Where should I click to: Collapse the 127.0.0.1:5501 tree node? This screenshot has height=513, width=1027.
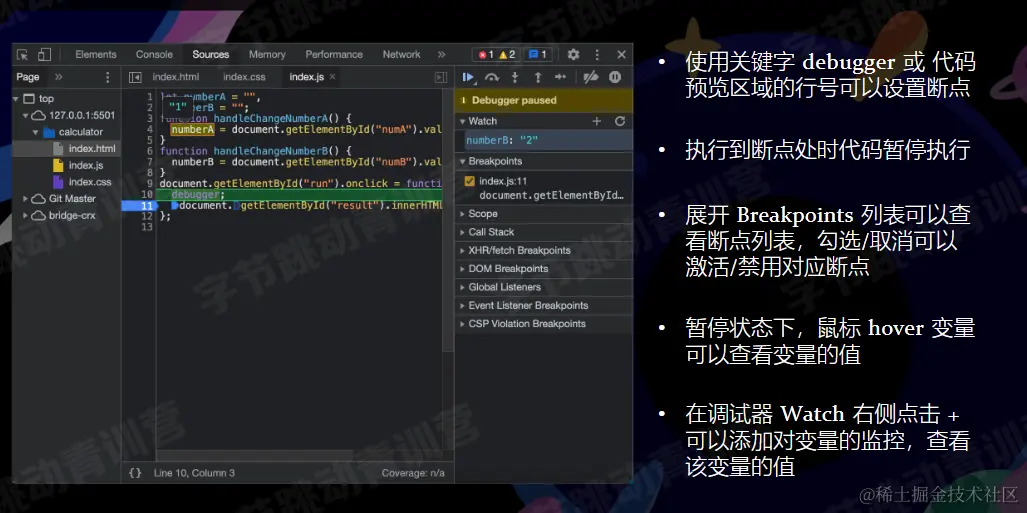pyautogui.click(x=26, y=116)
